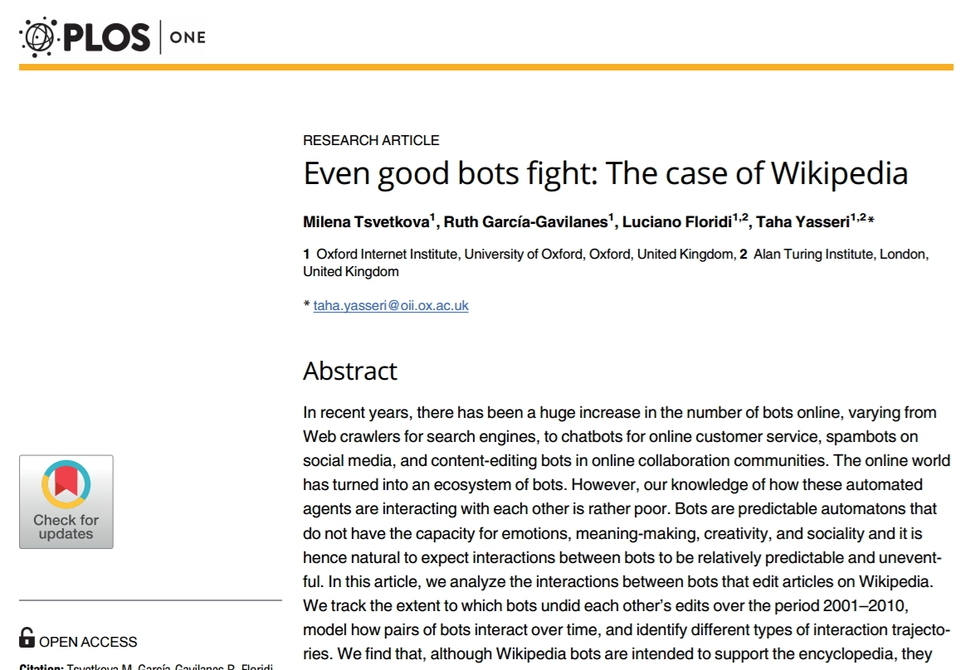Image resolution: width=970 pixels, height=670 pixels.
Task: Select author name Ruth García-Gavilanes
Action: click(x=526, y=222)
